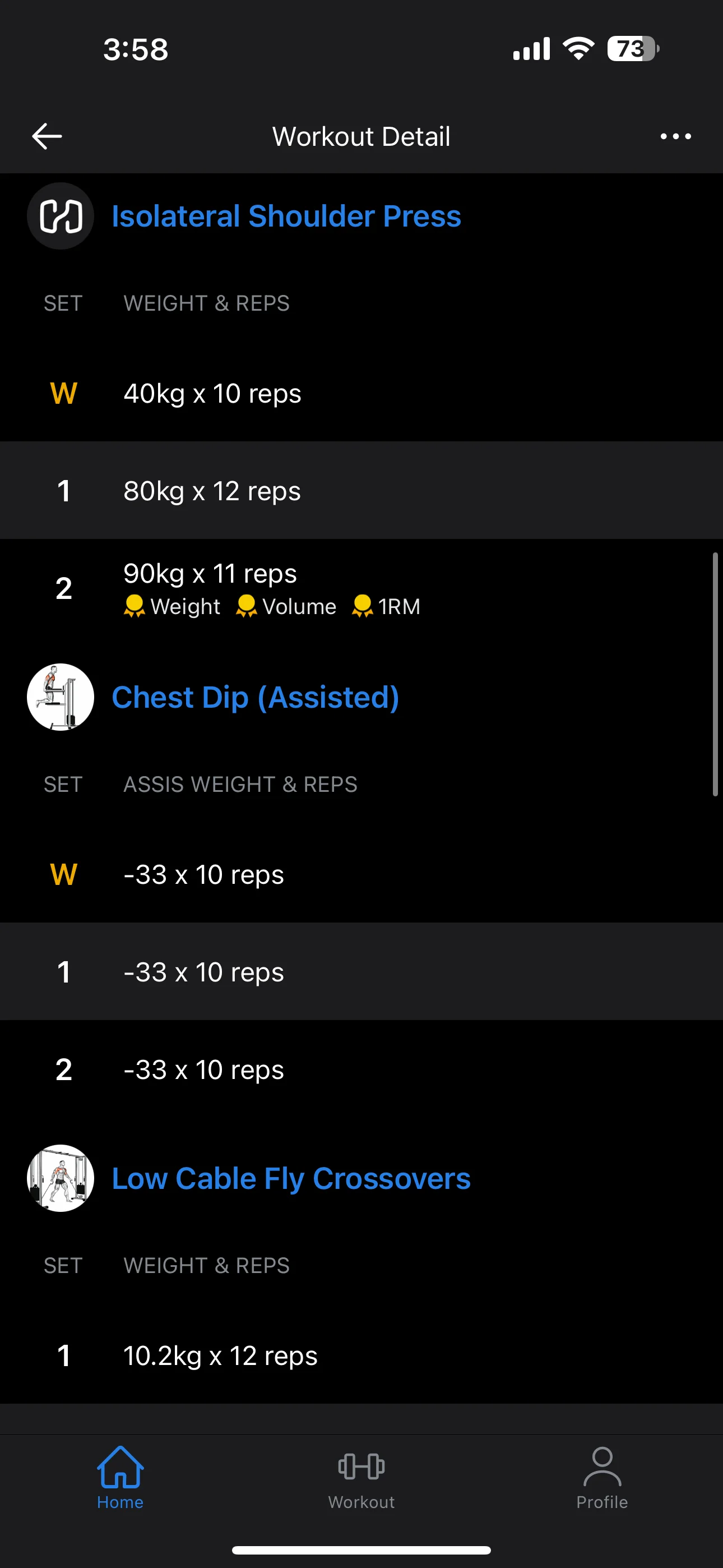
Task: Click the vertical scrollbar indicator
Action: point(715,674)
